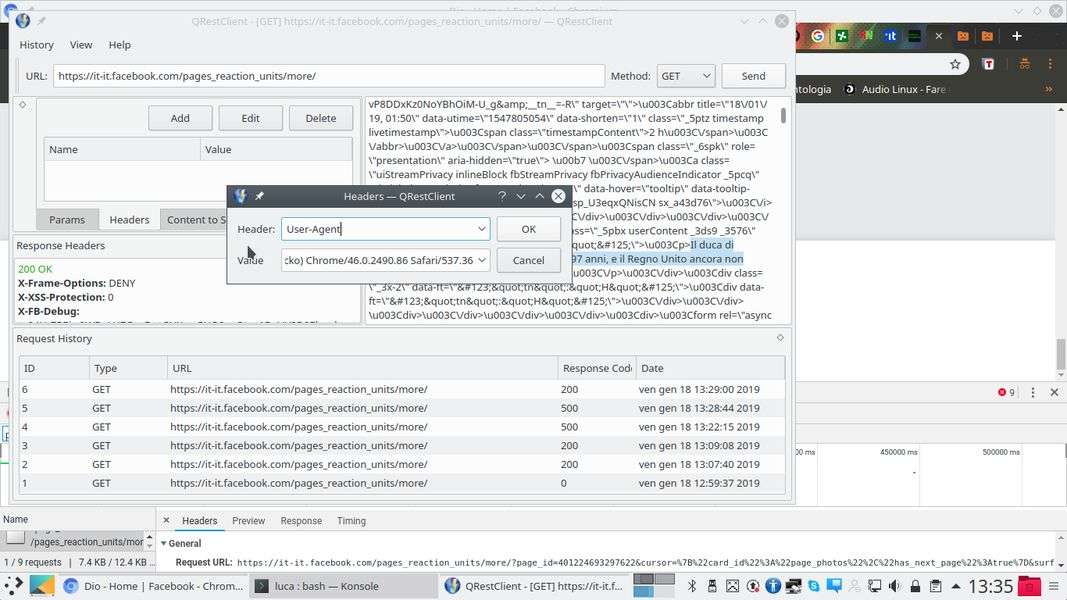The image size is (1067, 600).
Task: Switch to the Chrome Facebook taskbar entry
Action: (x=153, y=586)
